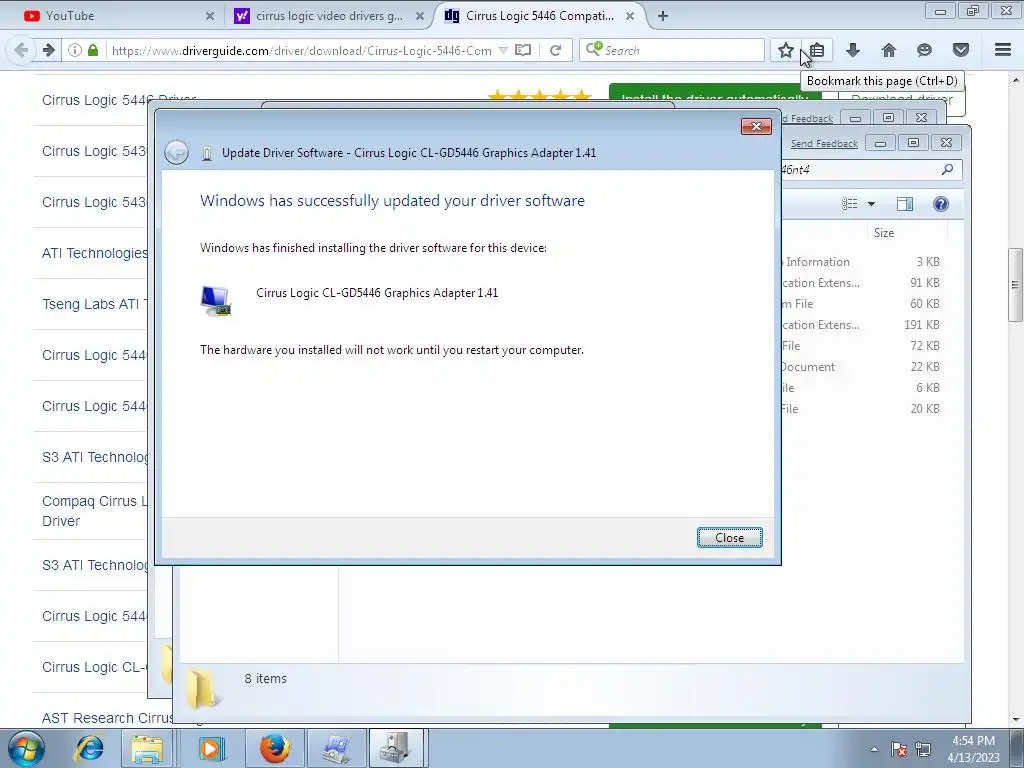Expand the address bar history dropdown arrow

(503, 50)
